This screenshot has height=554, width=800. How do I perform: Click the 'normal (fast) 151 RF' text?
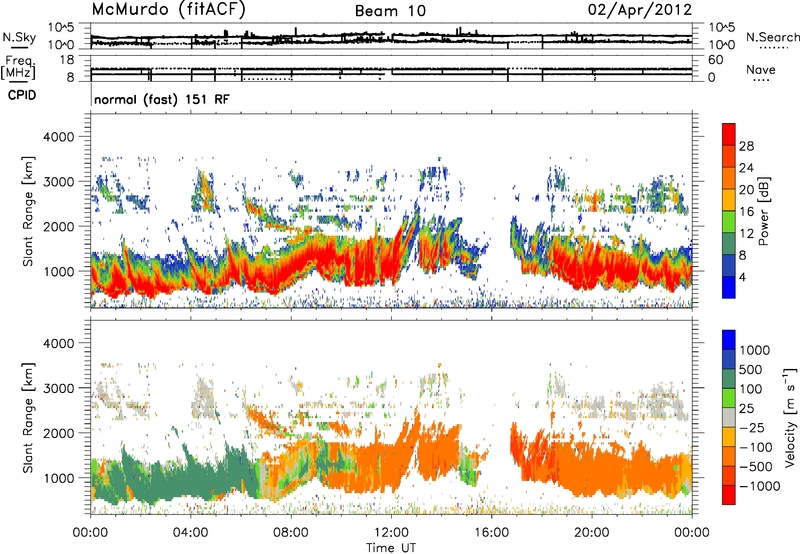click(162, 99)
